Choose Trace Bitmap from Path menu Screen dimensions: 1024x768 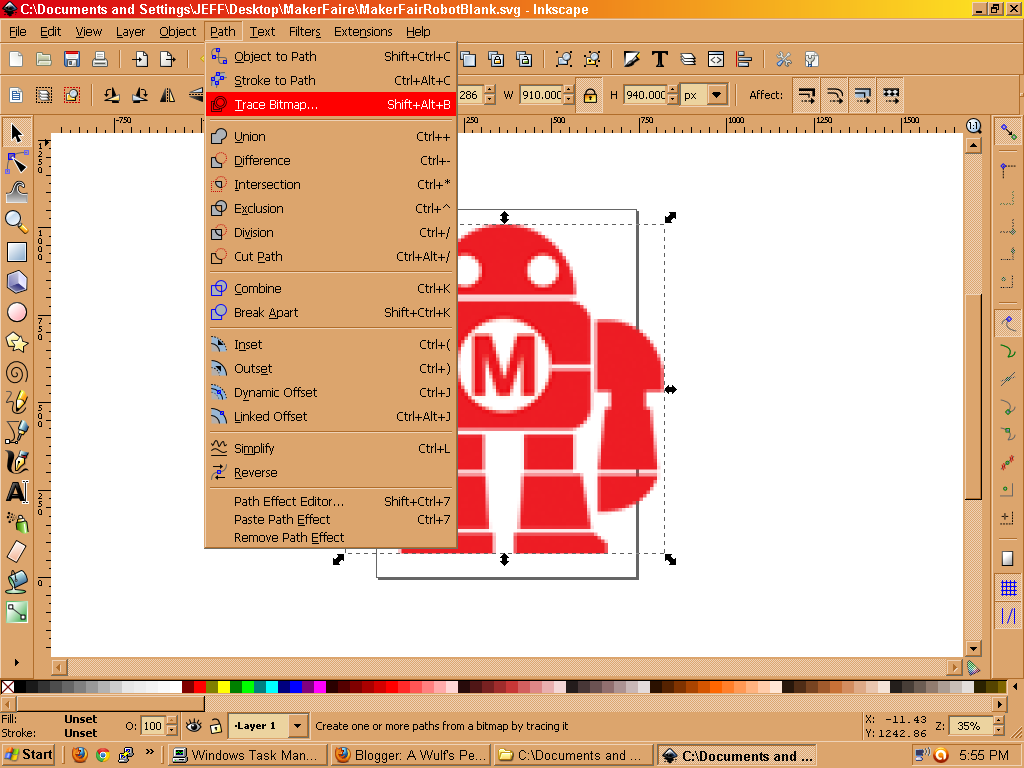330,104
